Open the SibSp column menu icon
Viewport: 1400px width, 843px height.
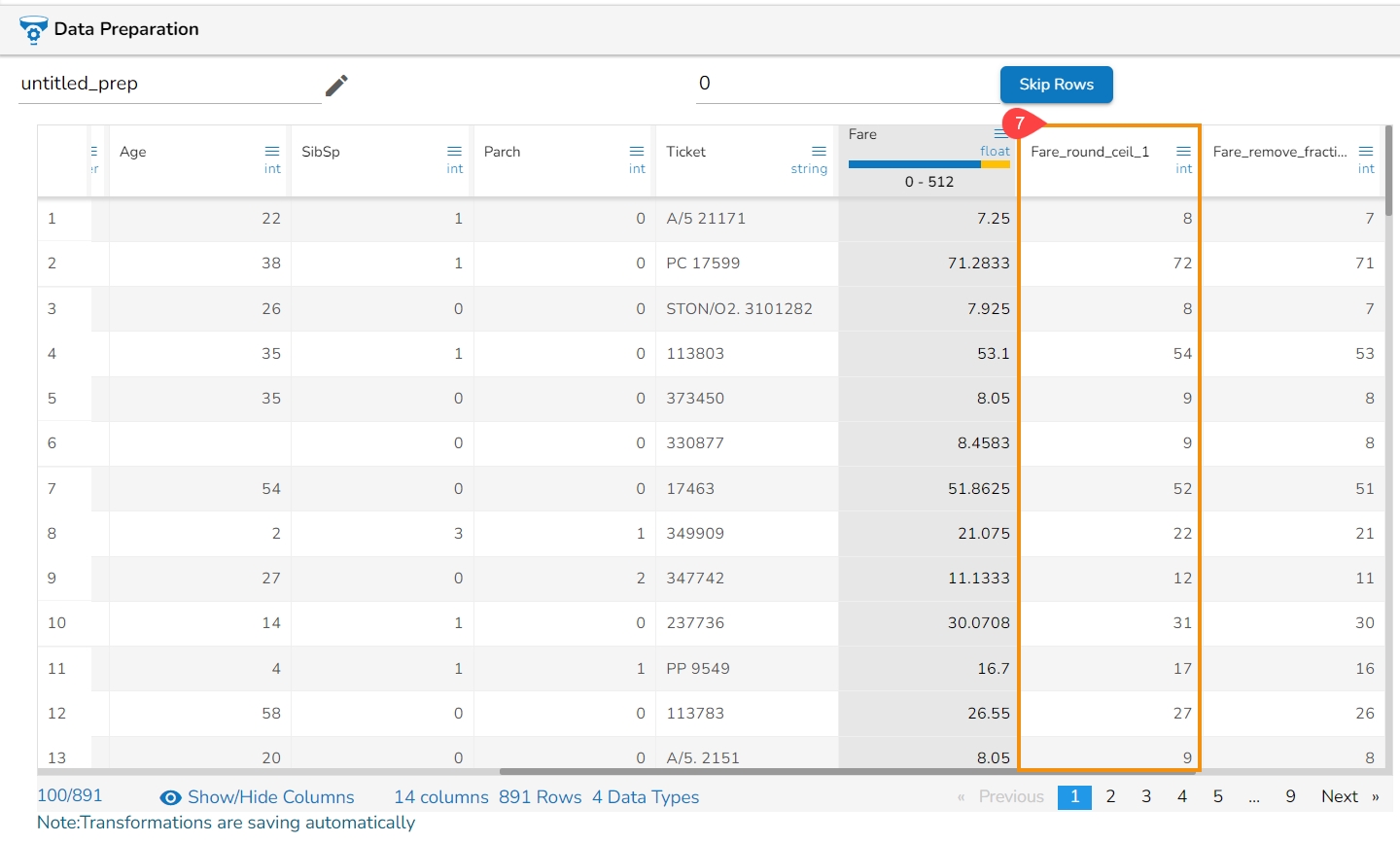coord(454,152)
